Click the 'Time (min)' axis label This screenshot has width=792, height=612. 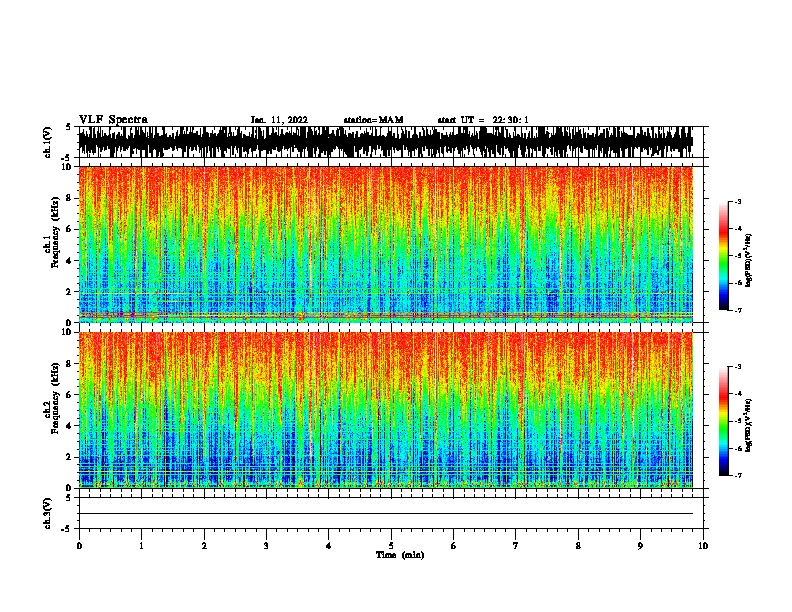[x=400, y=555]
